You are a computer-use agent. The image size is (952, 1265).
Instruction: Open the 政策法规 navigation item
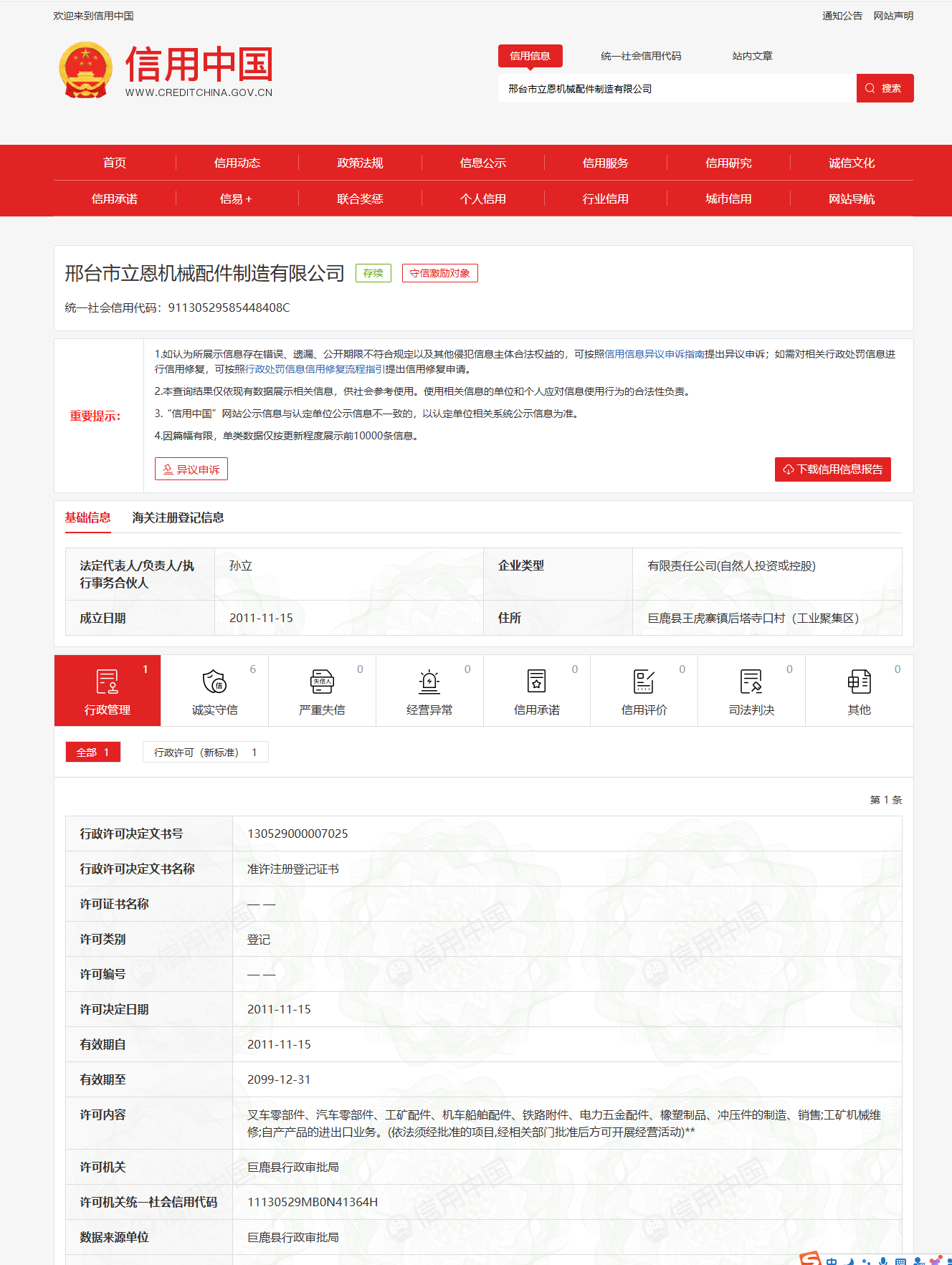click(360, 163)
